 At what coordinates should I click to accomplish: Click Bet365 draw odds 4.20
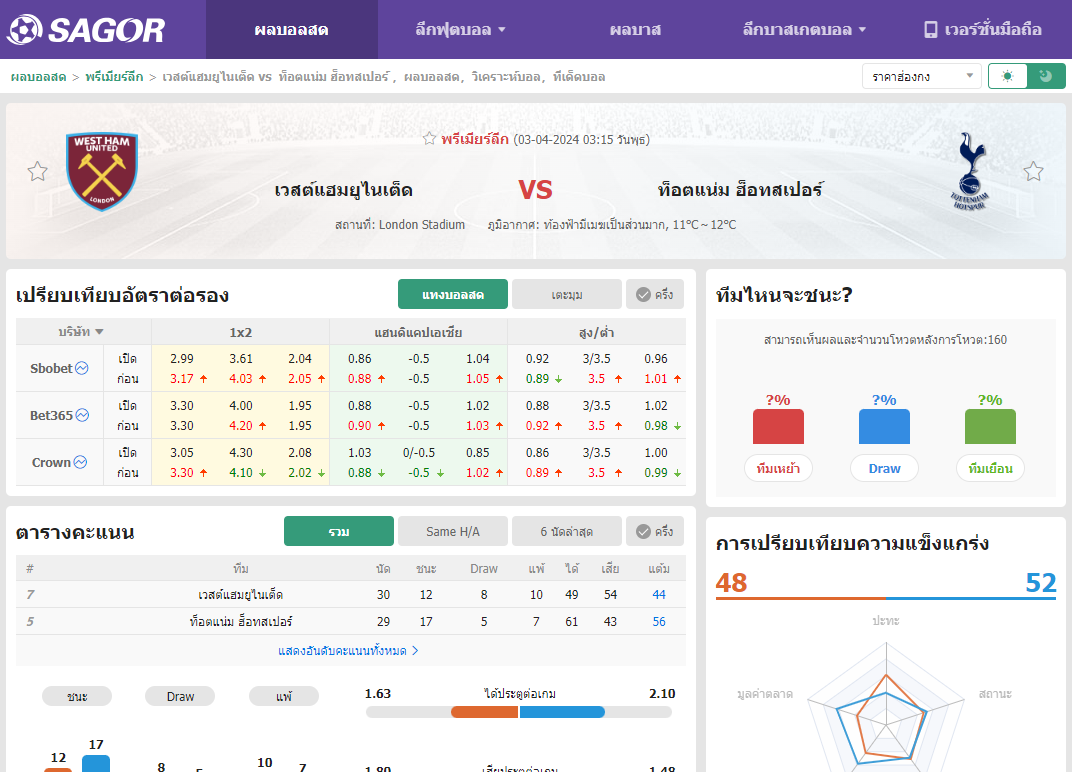(x=241, y=425)
